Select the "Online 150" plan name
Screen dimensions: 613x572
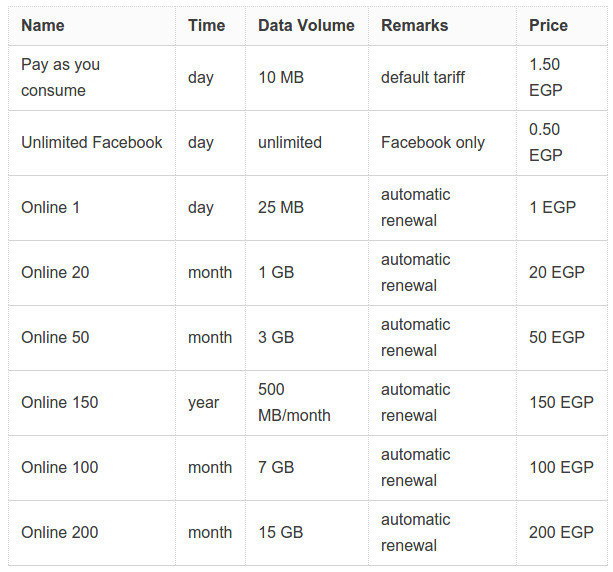(59, 402)
